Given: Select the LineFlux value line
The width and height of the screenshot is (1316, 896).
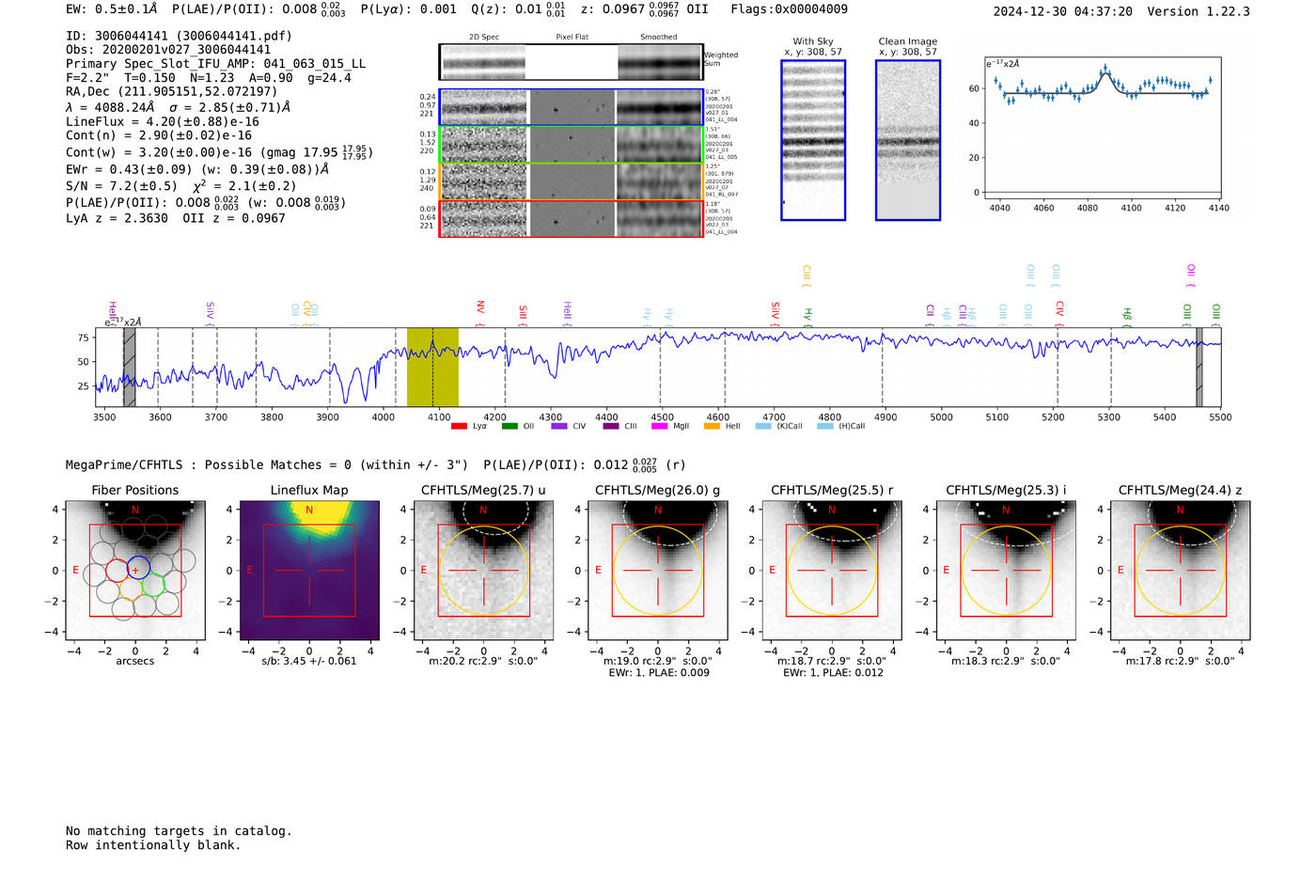Looking at the screenshot, I should pos(163,121).
